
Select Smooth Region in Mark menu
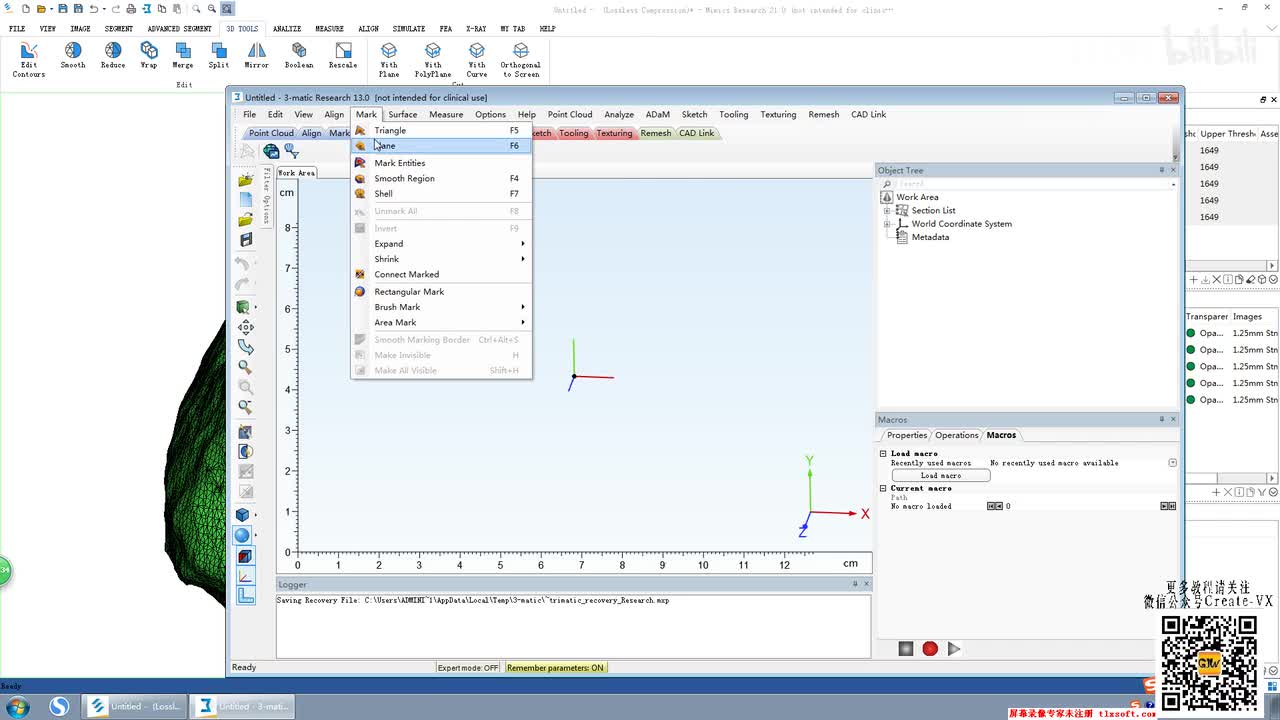pyautogui.click(x=441, y=178)
